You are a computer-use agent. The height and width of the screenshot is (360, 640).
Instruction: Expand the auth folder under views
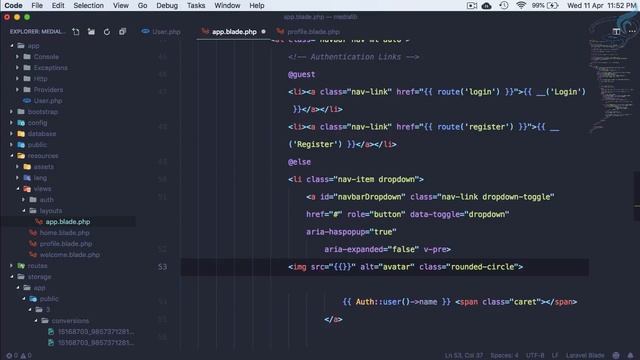pos(24,200)
